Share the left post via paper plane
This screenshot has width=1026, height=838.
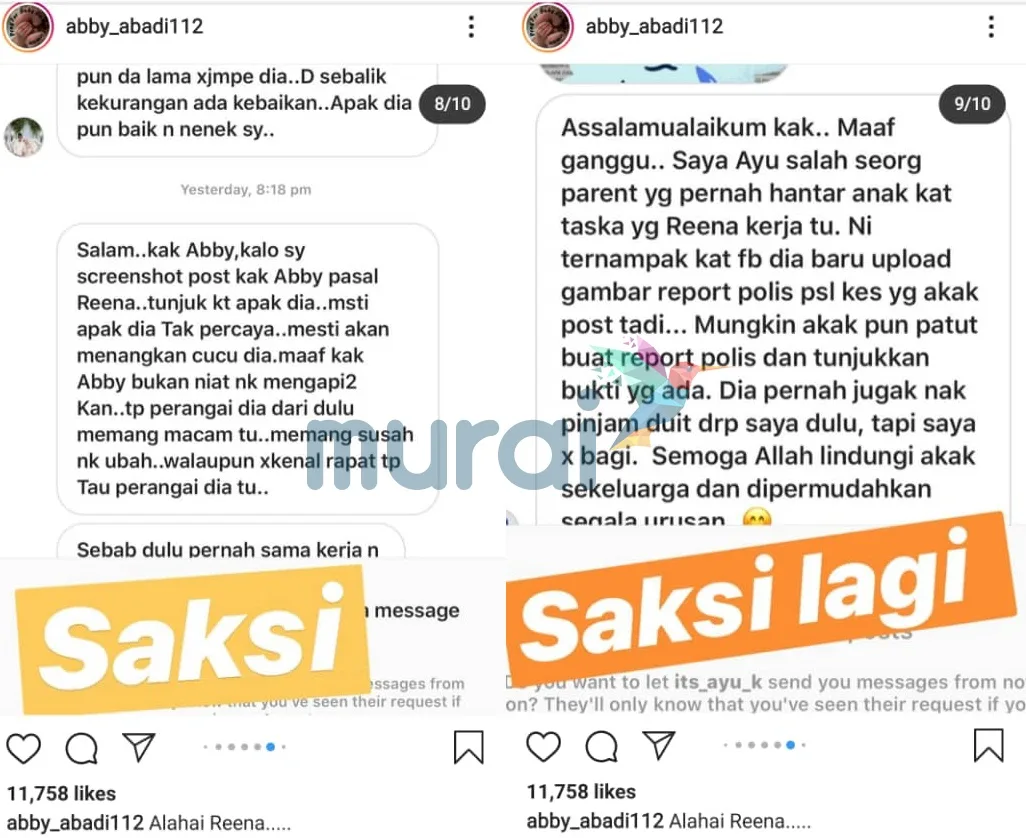(139, 746)
